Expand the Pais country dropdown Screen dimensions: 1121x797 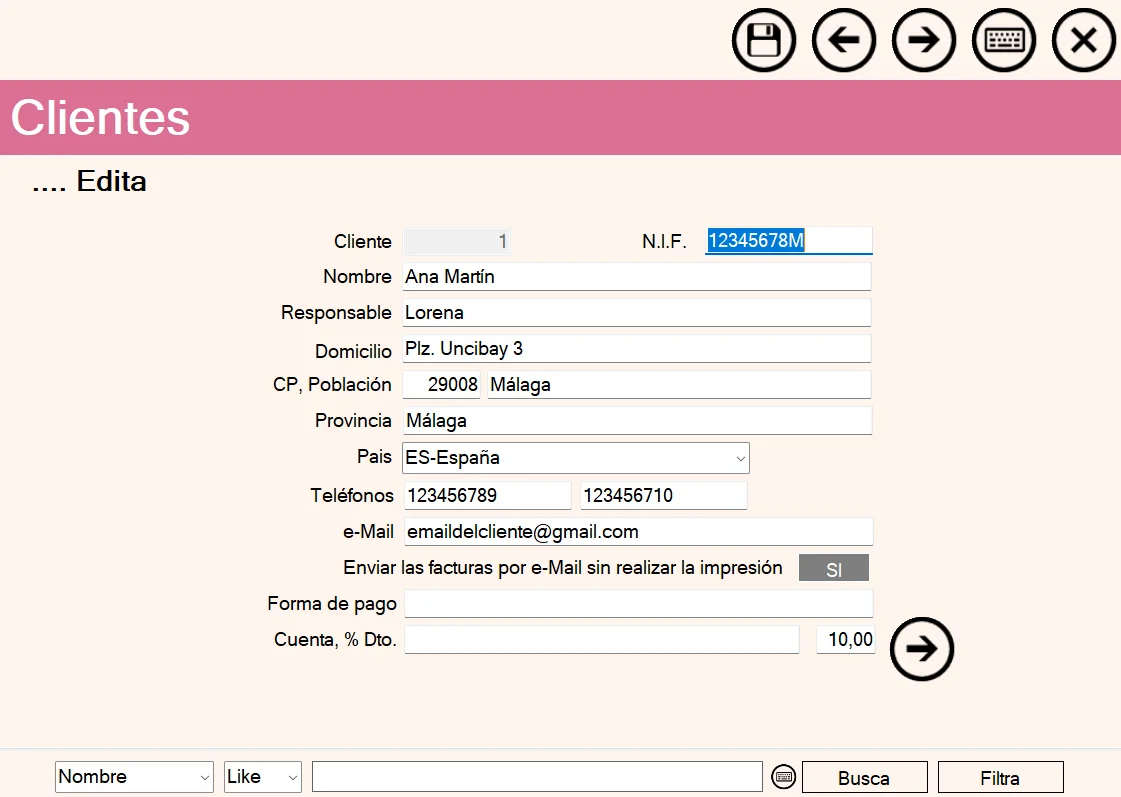pos(575,458)
